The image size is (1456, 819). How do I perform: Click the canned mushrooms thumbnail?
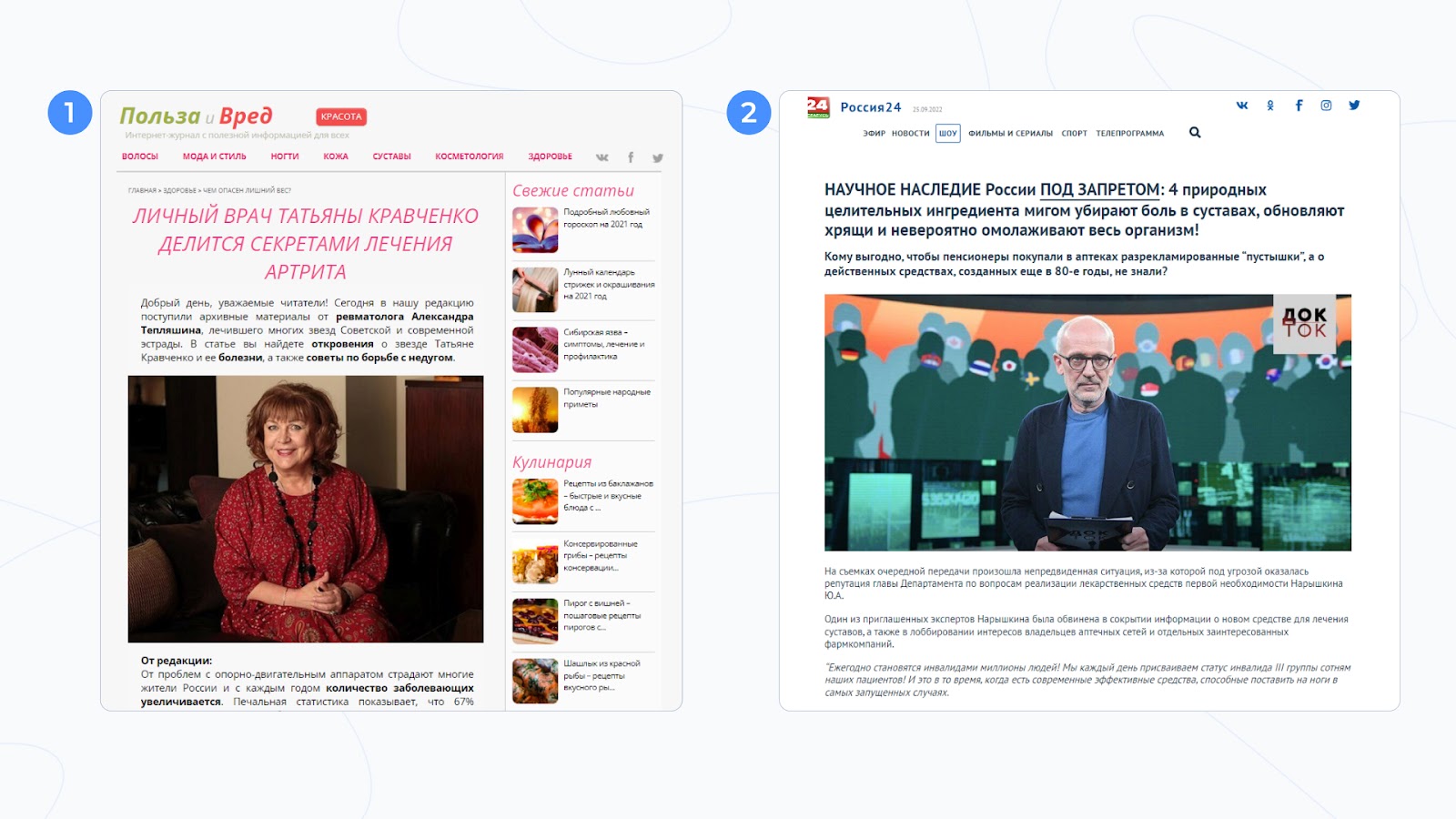(x=535, y=561)
